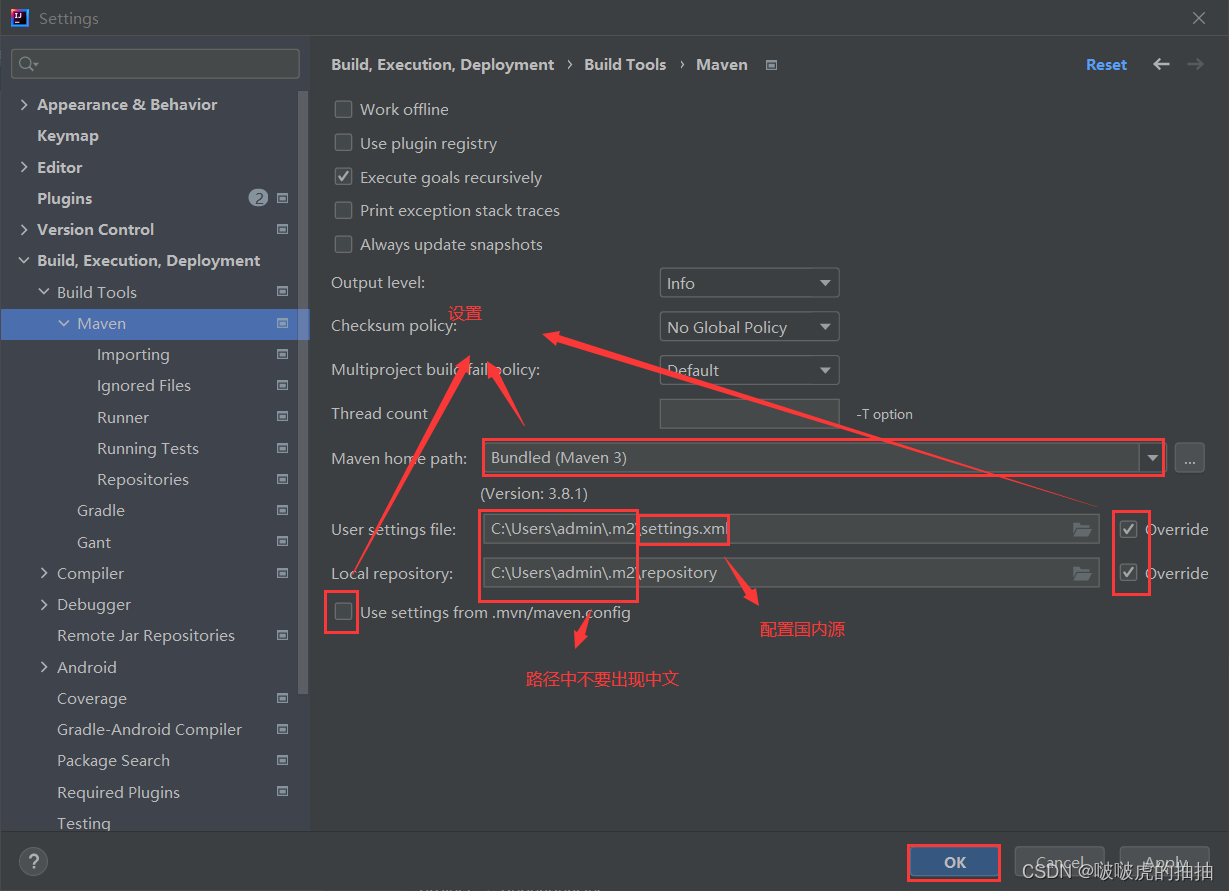Click the OK button

955,862
